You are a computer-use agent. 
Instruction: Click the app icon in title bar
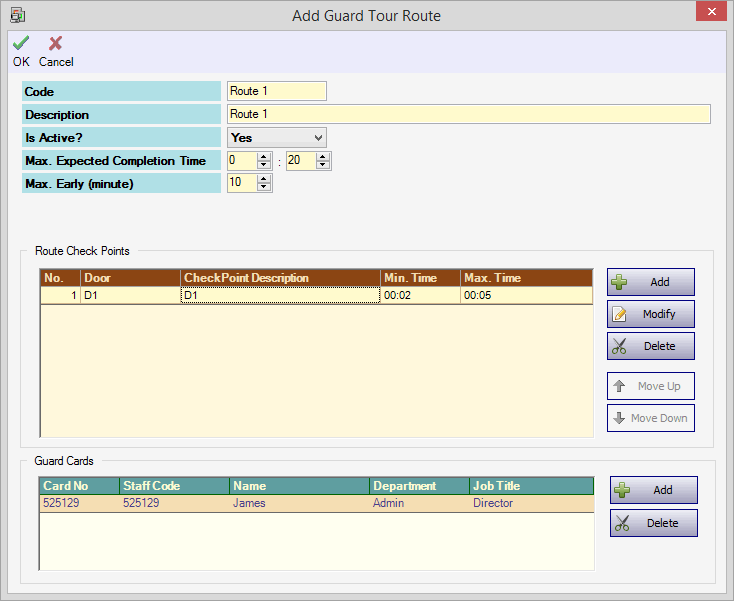17,15
